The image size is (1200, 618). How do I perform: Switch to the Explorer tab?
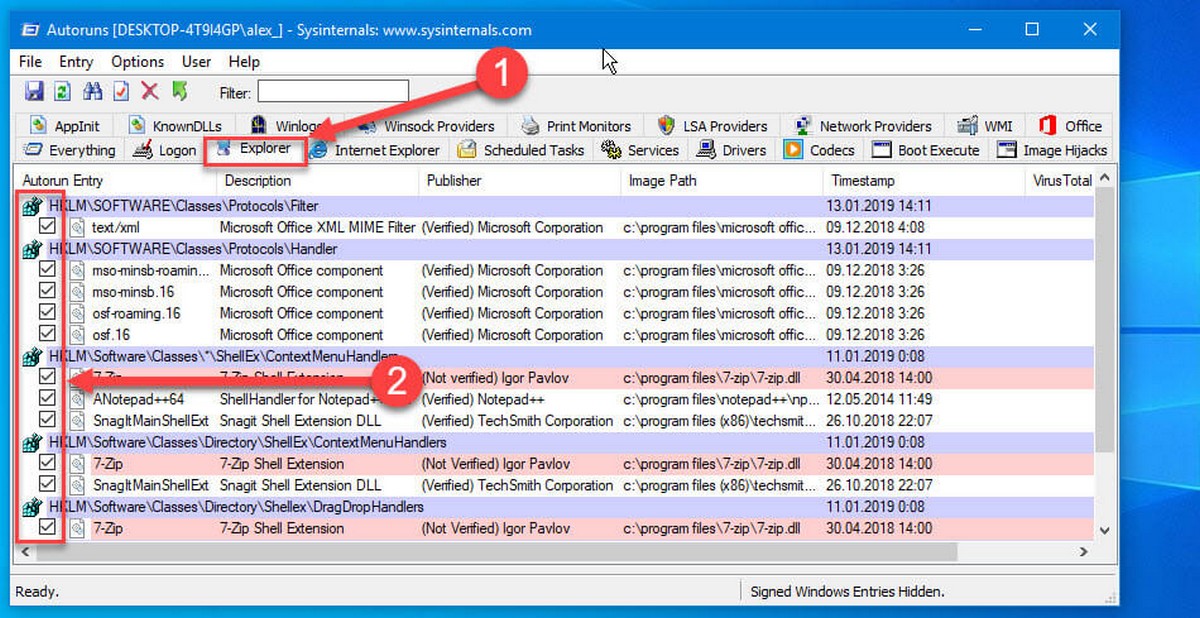[254, 150]
